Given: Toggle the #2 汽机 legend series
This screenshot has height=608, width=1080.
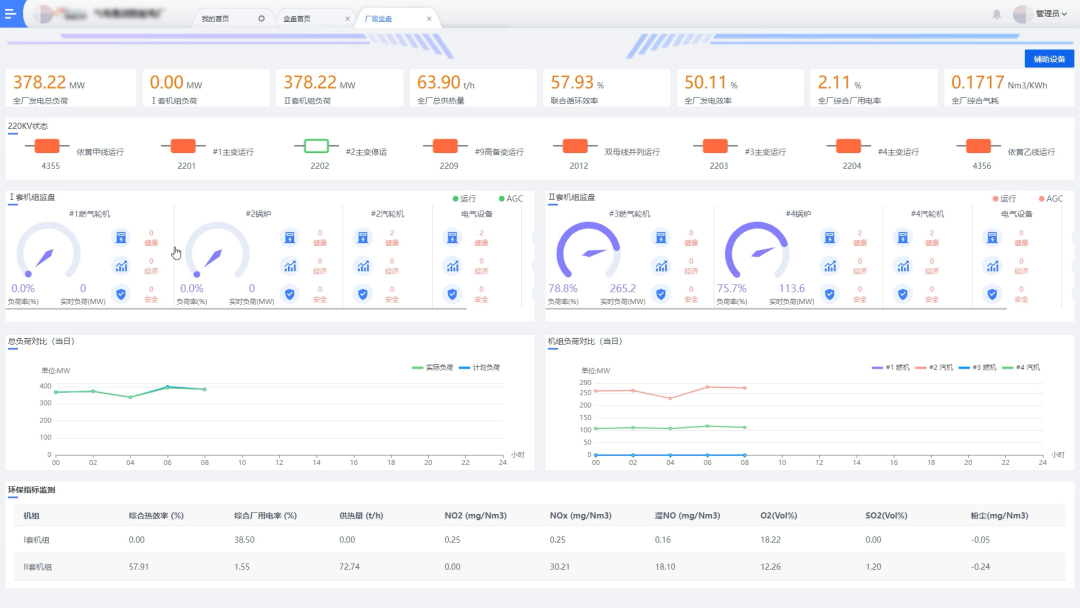Looking at the screenshot, I should pyautogui.click(x=934, y=368).
